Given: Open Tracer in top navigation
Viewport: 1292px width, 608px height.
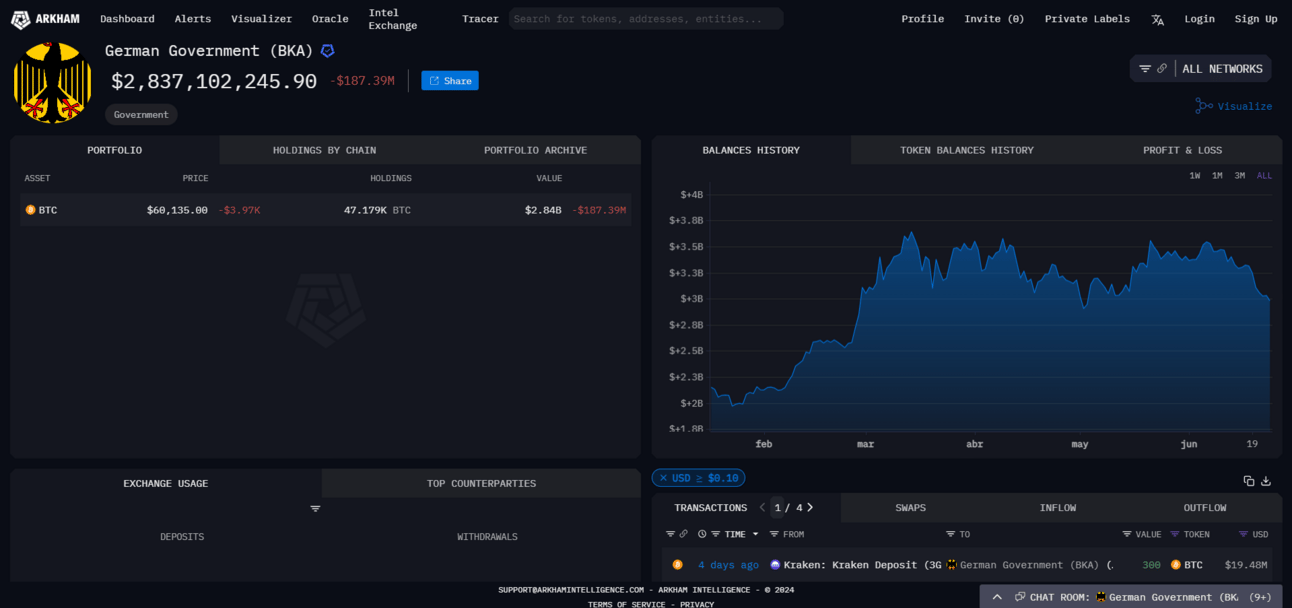Looking at the screenshot, I should [480, 19].
